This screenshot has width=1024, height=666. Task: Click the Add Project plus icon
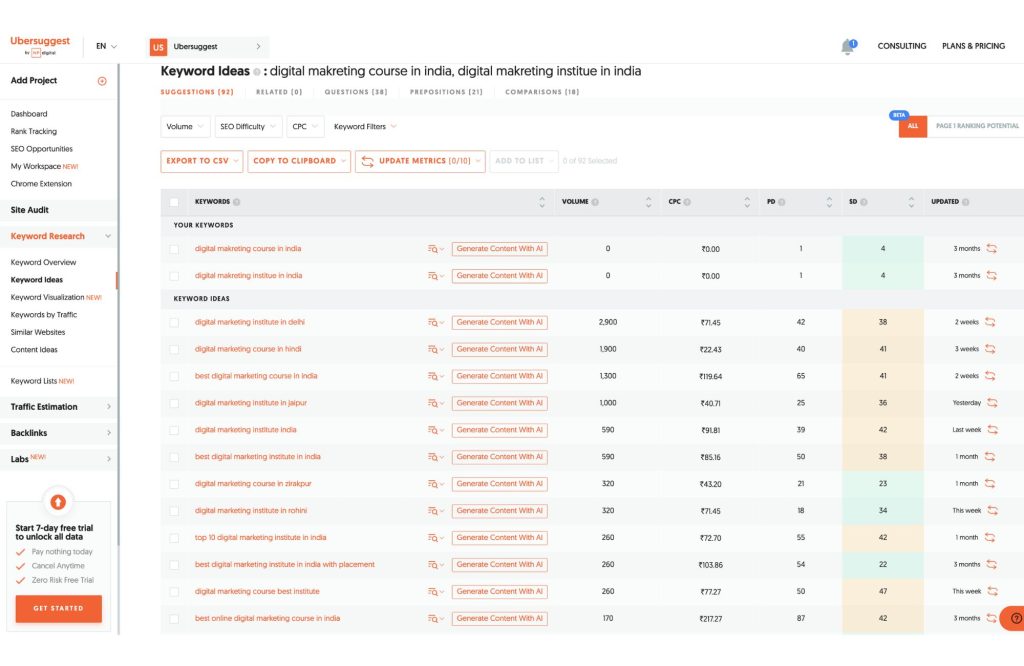pyautogui.click(x=101, y=81)
